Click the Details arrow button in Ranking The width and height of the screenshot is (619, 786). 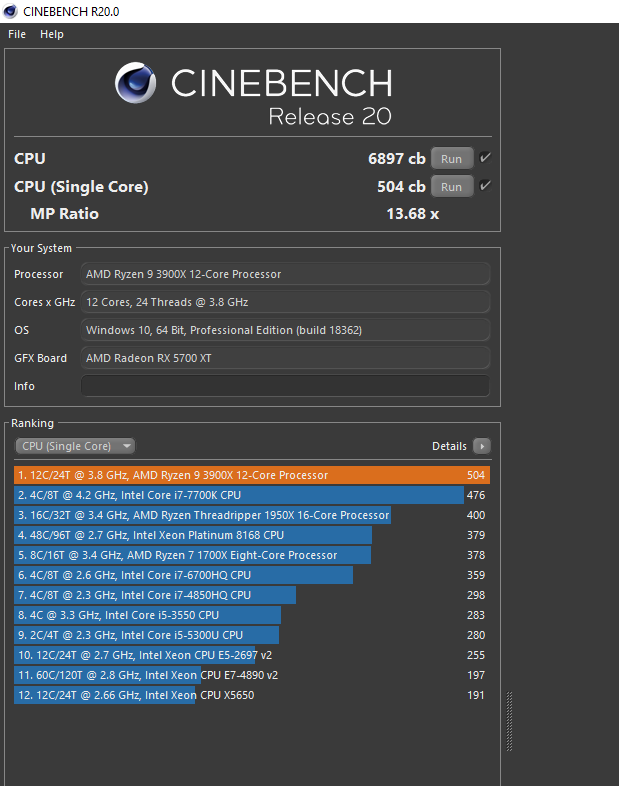(x=482, y=446)
